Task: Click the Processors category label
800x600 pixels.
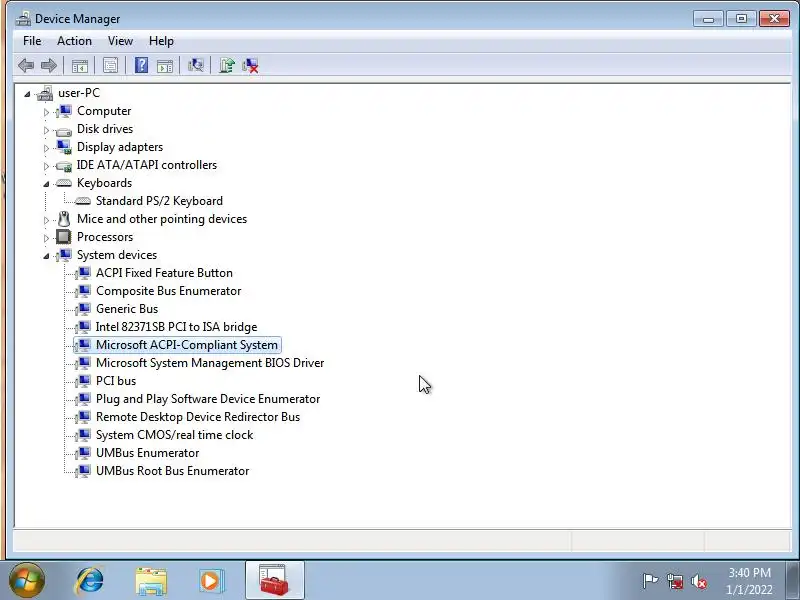Action: point(105,237)
